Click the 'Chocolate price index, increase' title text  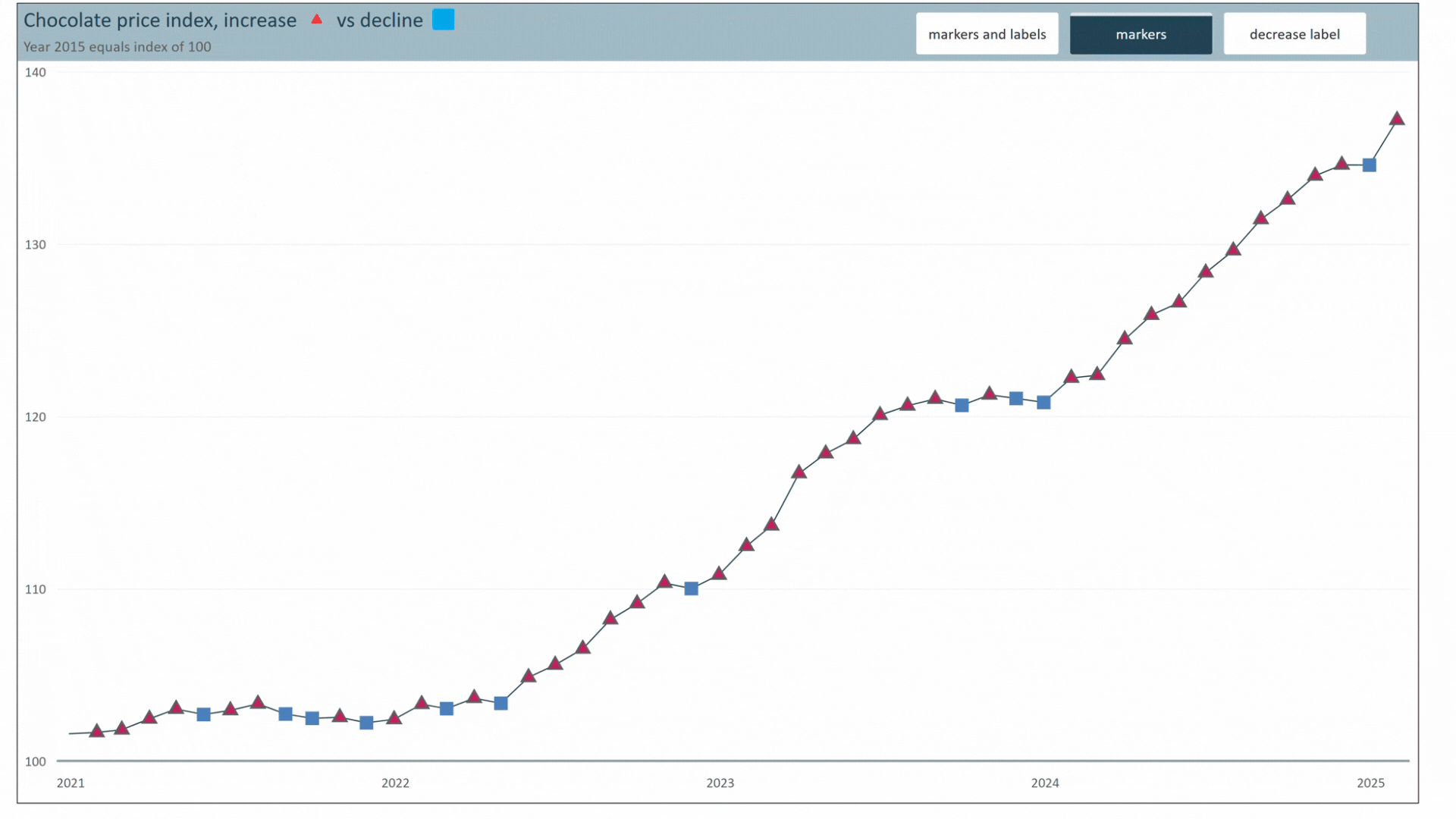[x=160, y=20]
